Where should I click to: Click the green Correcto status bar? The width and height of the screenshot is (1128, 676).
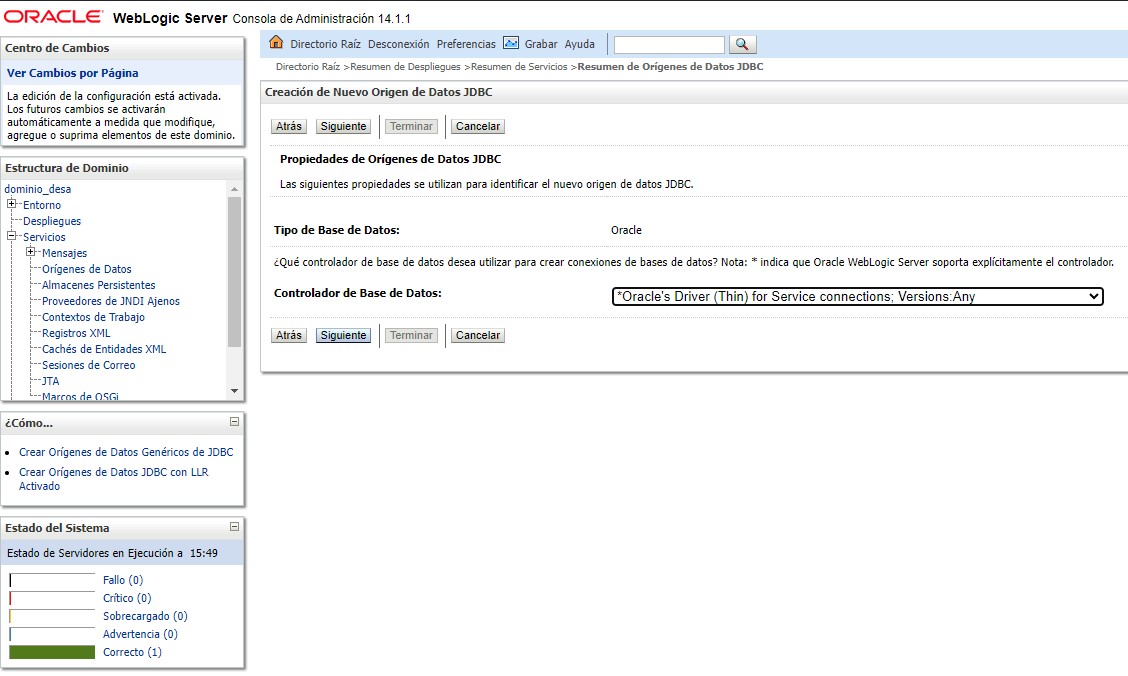point(52,652)
